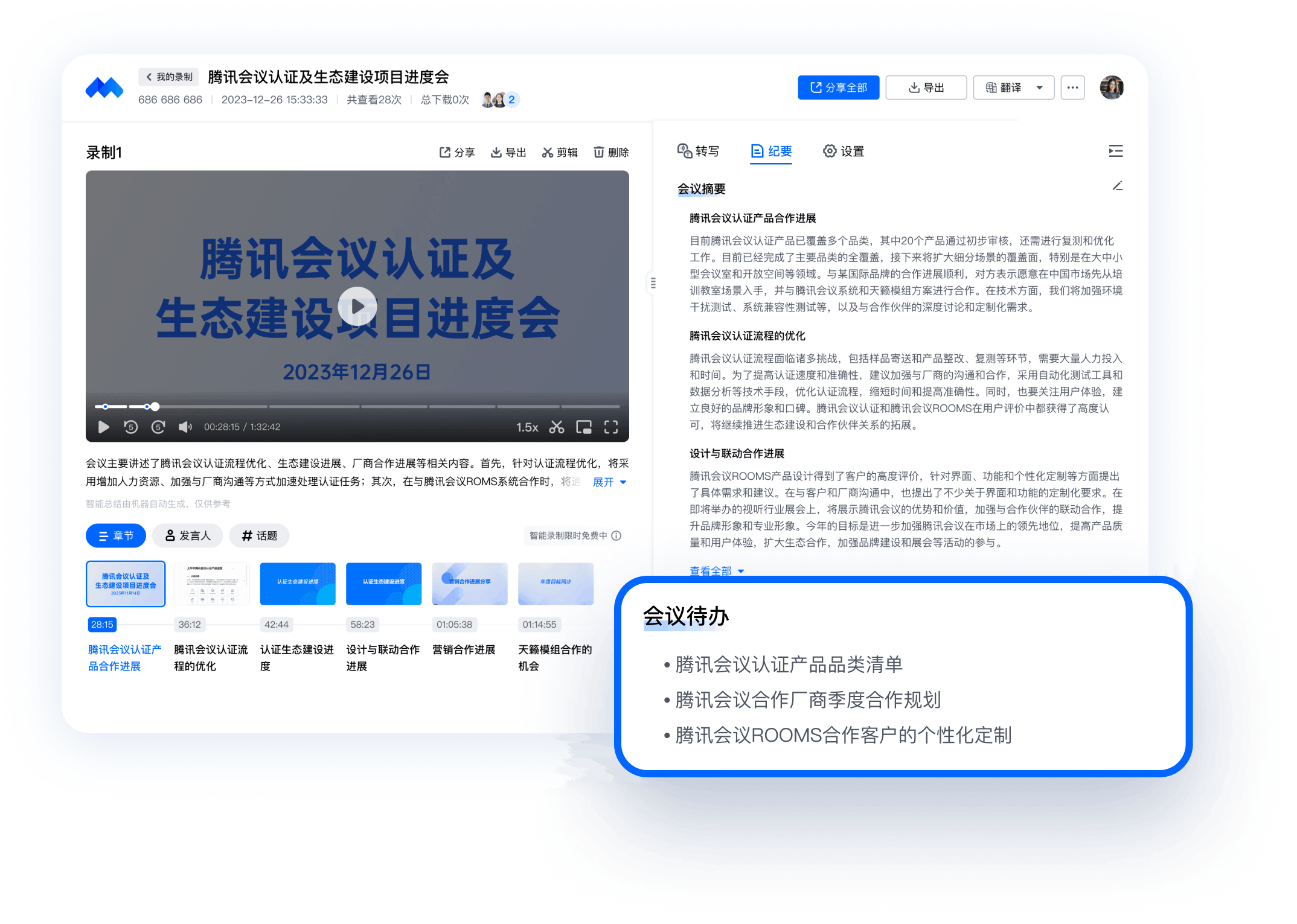Screen dimensions: 1297x924
Task: Open chapter thumbnail at 58:23
Action: pyautogui.click(x=384, y=584)
